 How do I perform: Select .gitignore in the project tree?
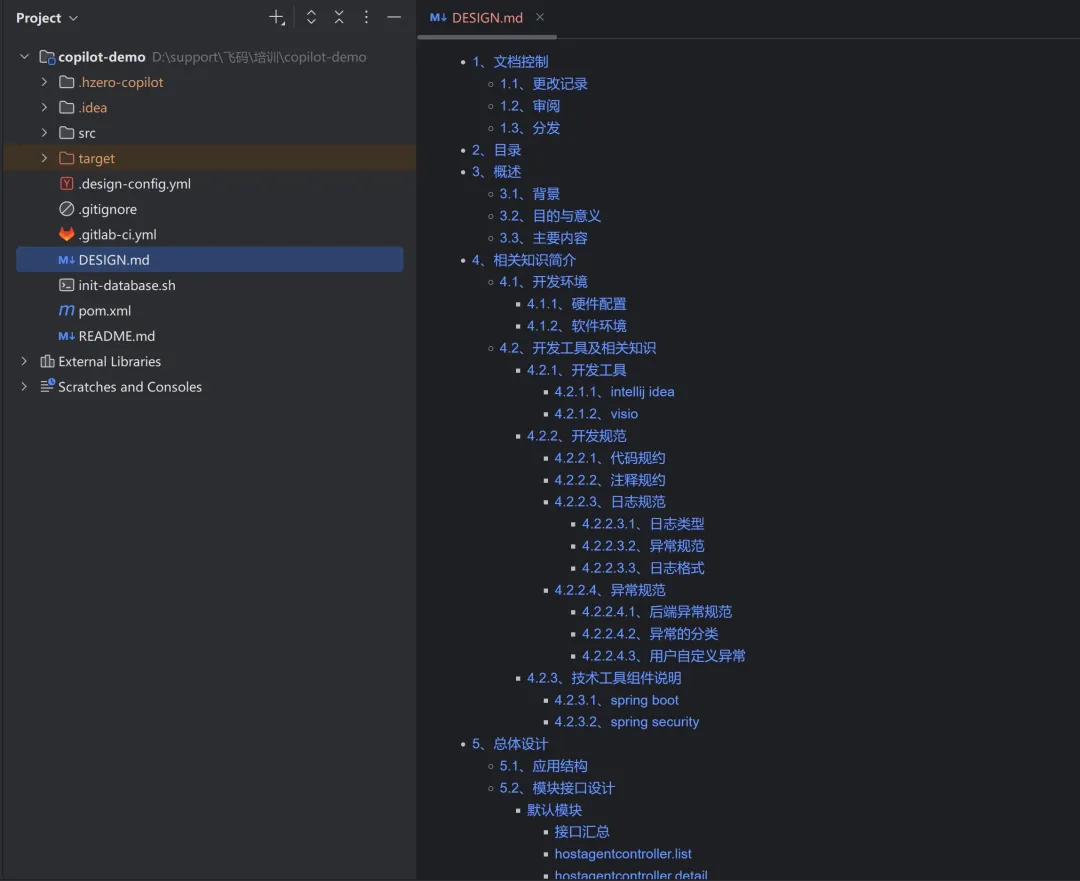[107, 209]
